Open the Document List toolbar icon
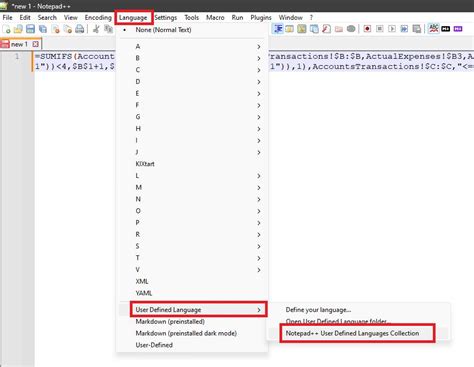 click(x=314, y=29)
